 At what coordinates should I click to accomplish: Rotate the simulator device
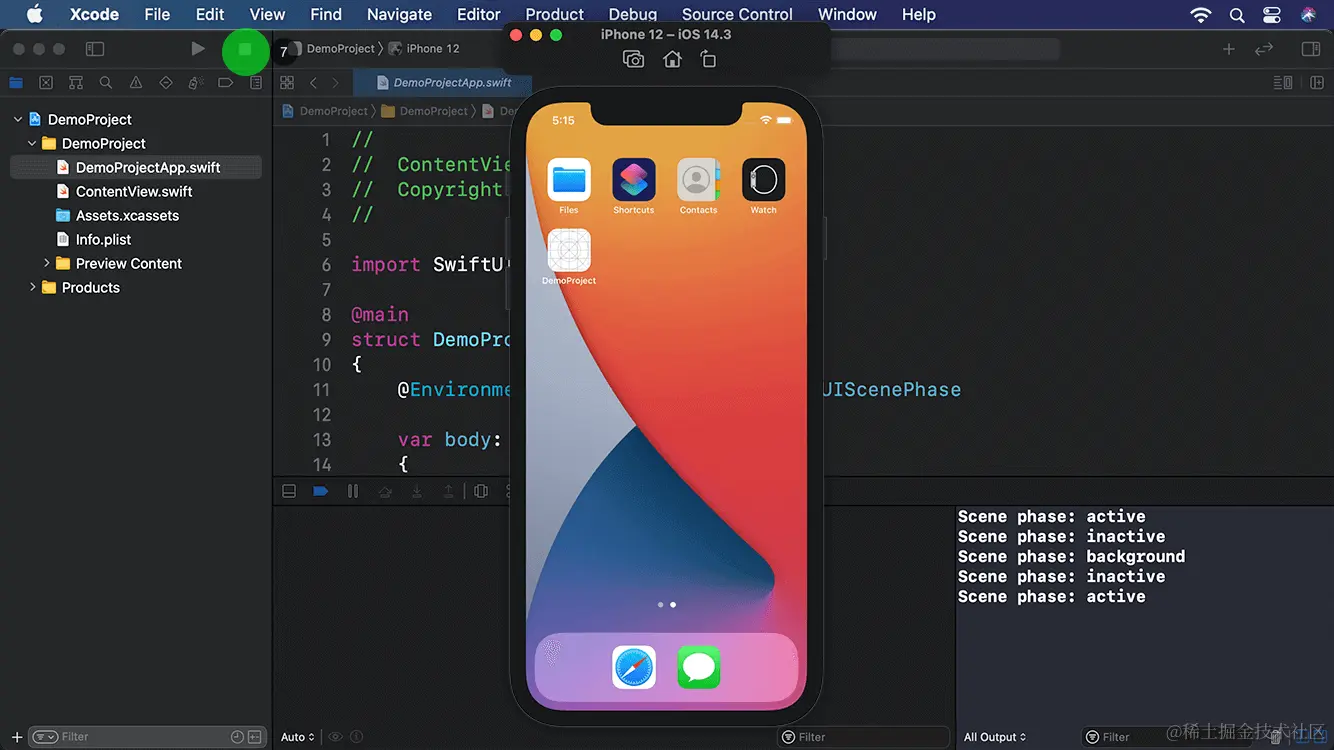(x=709, y=60)
